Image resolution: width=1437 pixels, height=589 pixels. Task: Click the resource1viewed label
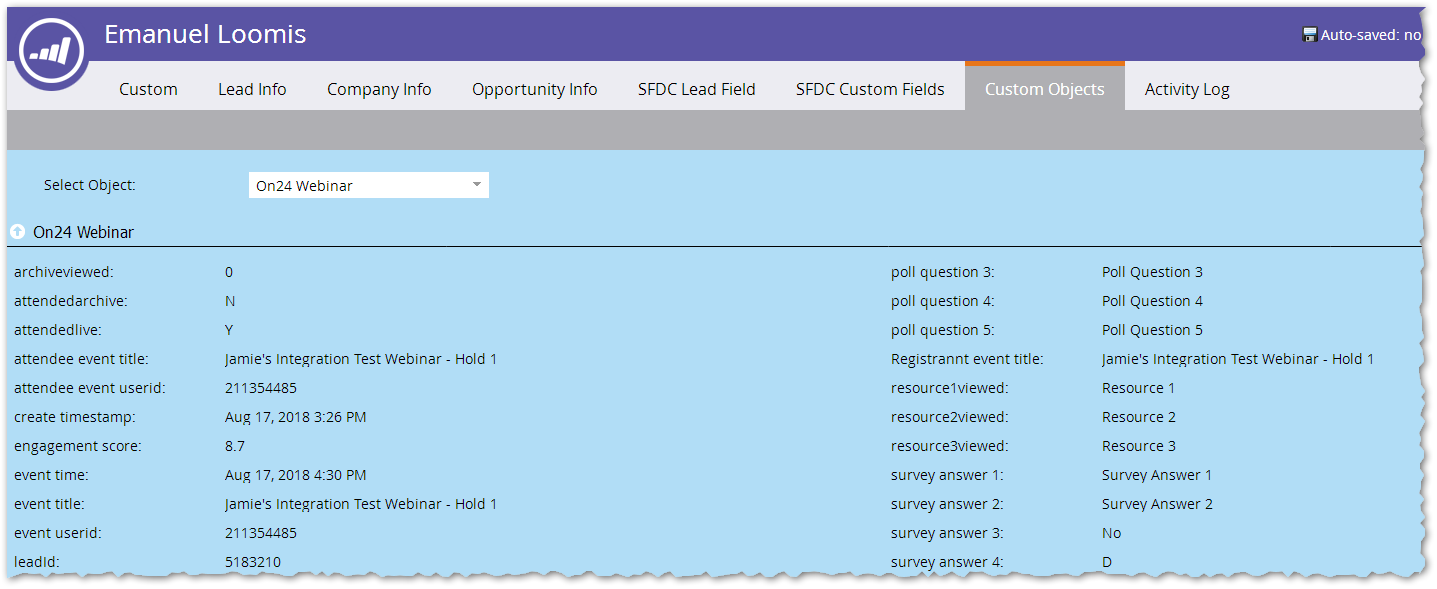coord(950,388)
